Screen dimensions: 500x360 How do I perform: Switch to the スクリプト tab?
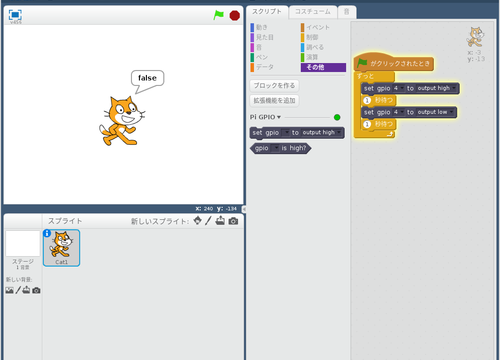coord(267,12)
